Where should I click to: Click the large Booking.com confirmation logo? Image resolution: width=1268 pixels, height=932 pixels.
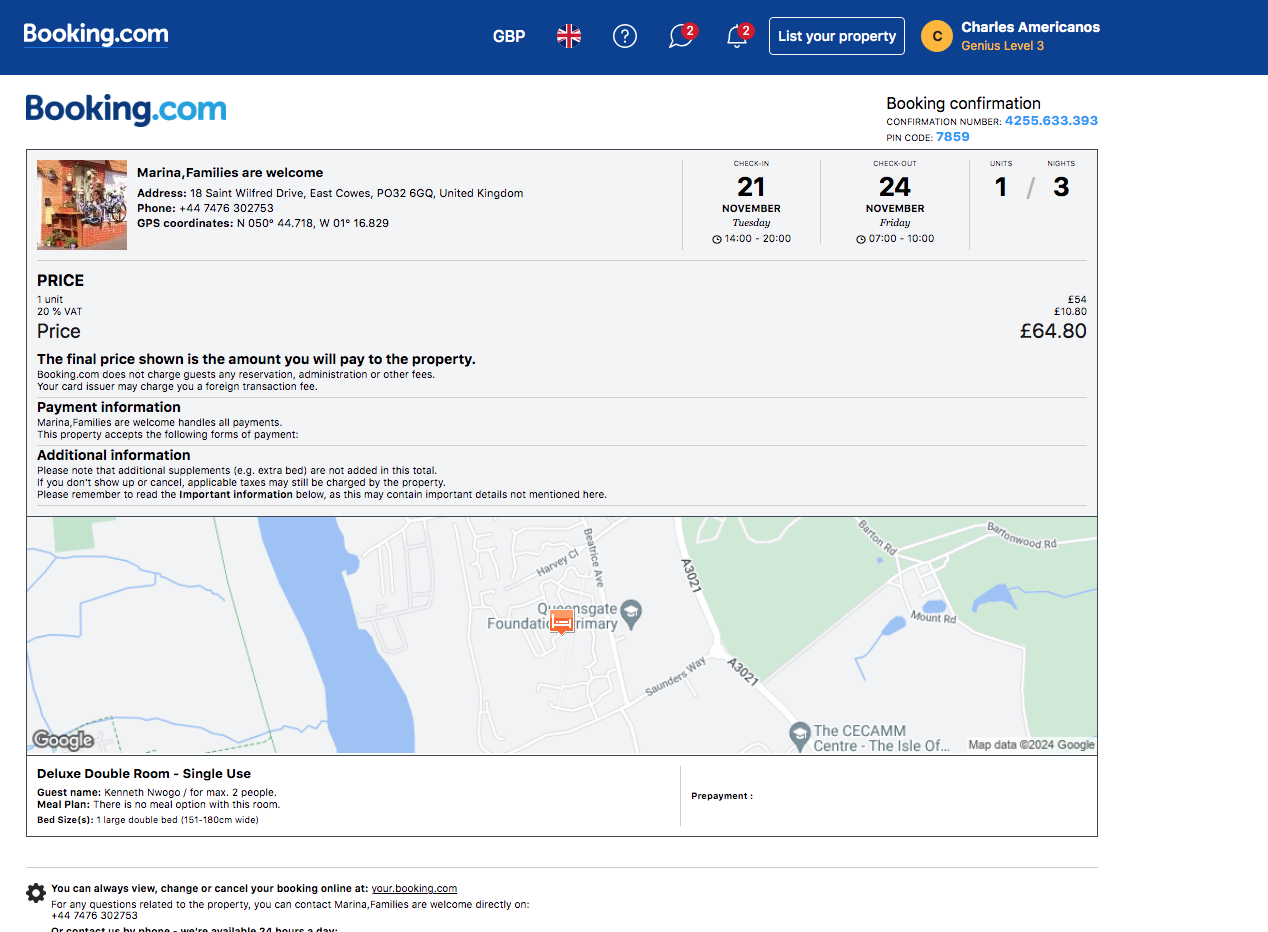(126, 109)
